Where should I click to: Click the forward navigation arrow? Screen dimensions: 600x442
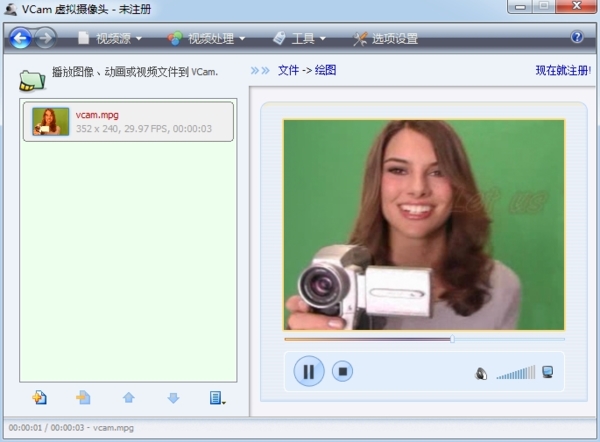[x=45, y=38]
